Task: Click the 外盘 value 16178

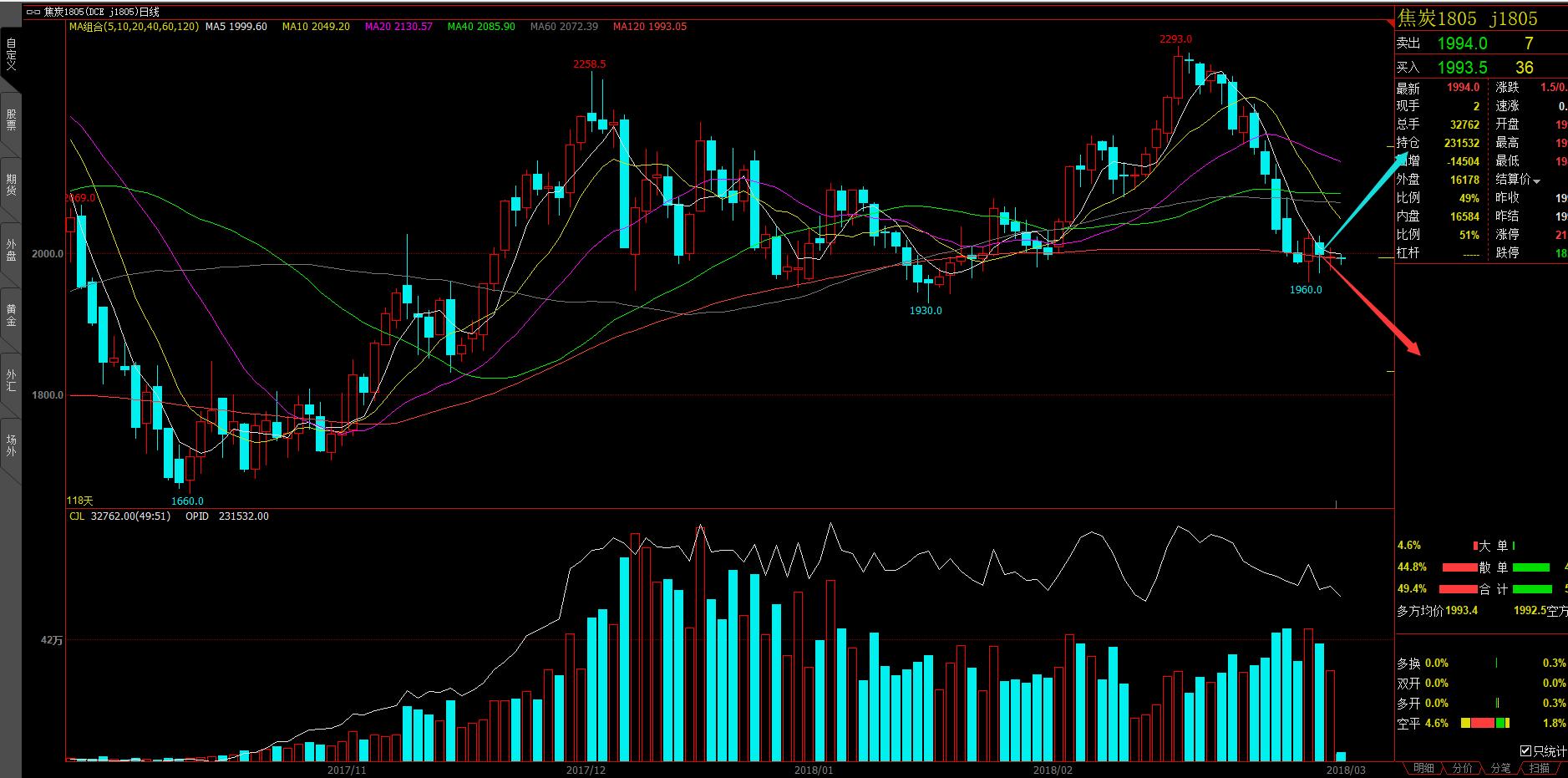Action: [x=1464, y=180]
